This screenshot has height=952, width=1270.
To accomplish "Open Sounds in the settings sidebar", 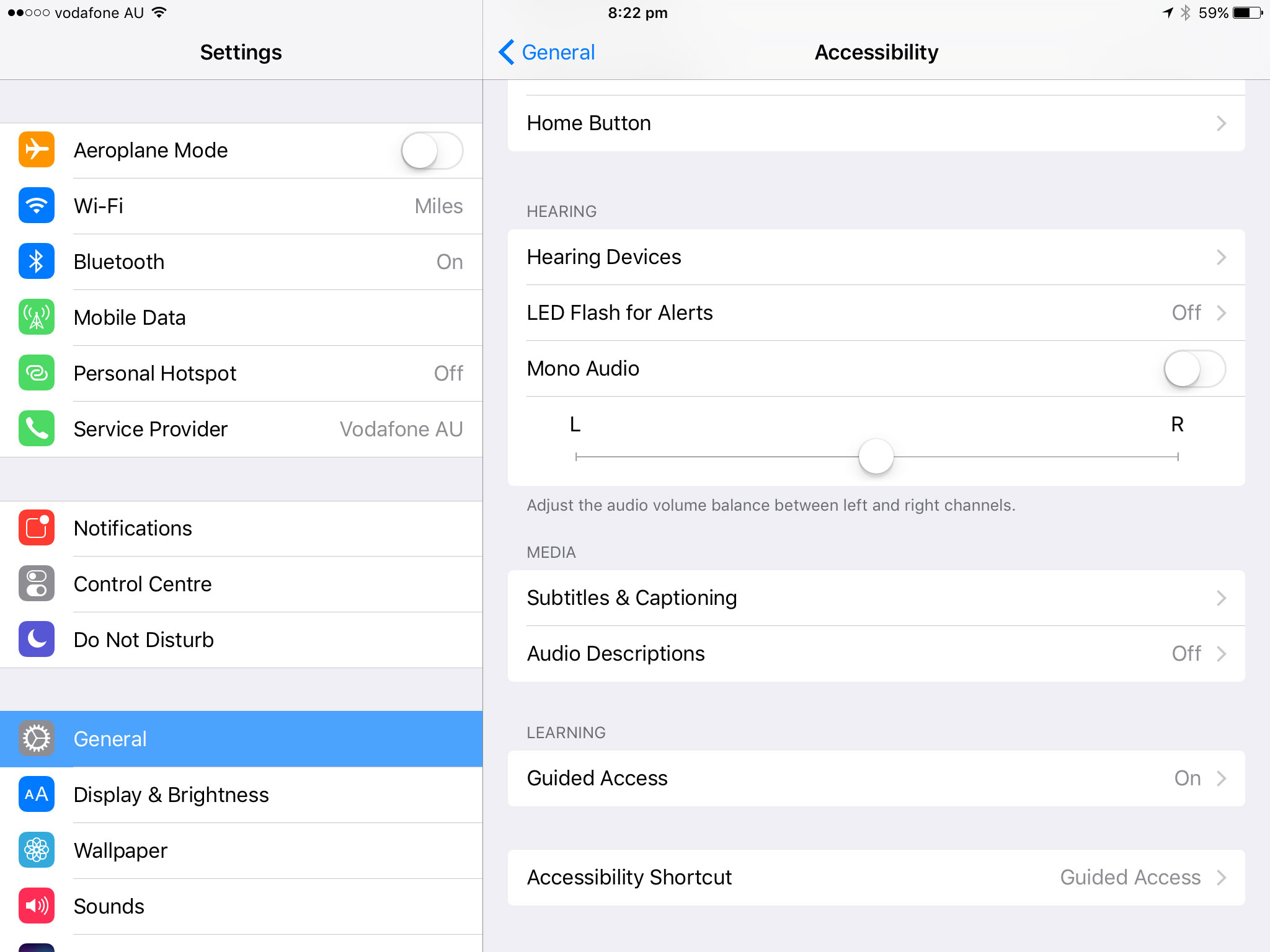I will click(x=109, y=906).
